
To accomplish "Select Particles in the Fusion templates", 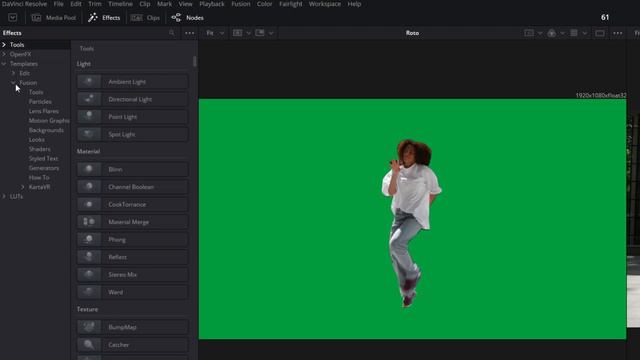I will pyautogui.click(x=40, y=102).
